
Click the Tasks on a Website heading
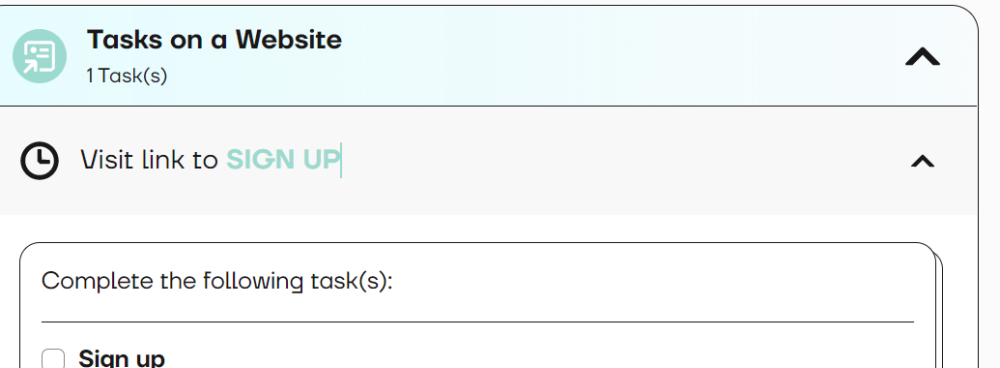(214, 40)
